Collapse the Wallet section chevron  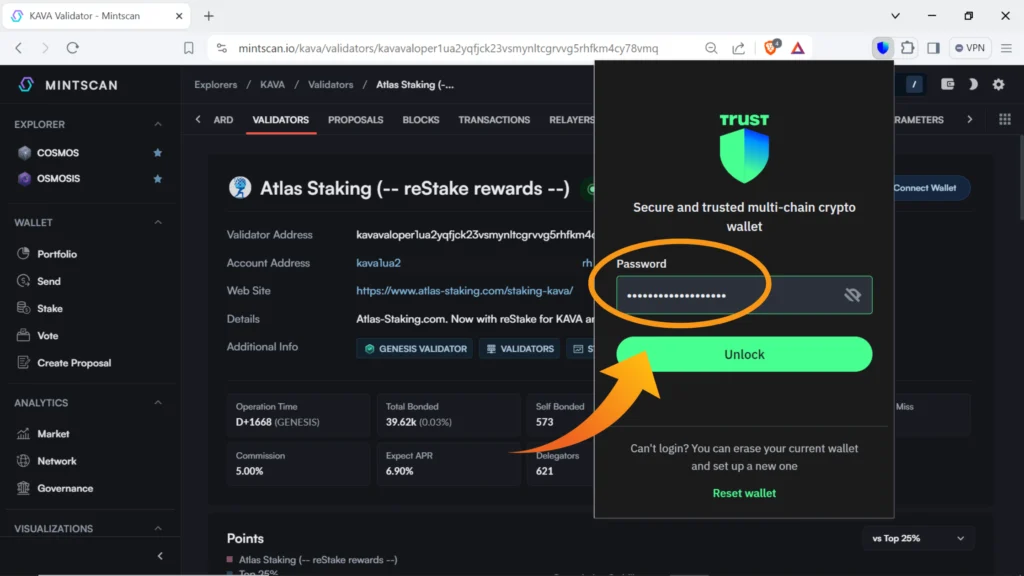click(x=157, y=222)
